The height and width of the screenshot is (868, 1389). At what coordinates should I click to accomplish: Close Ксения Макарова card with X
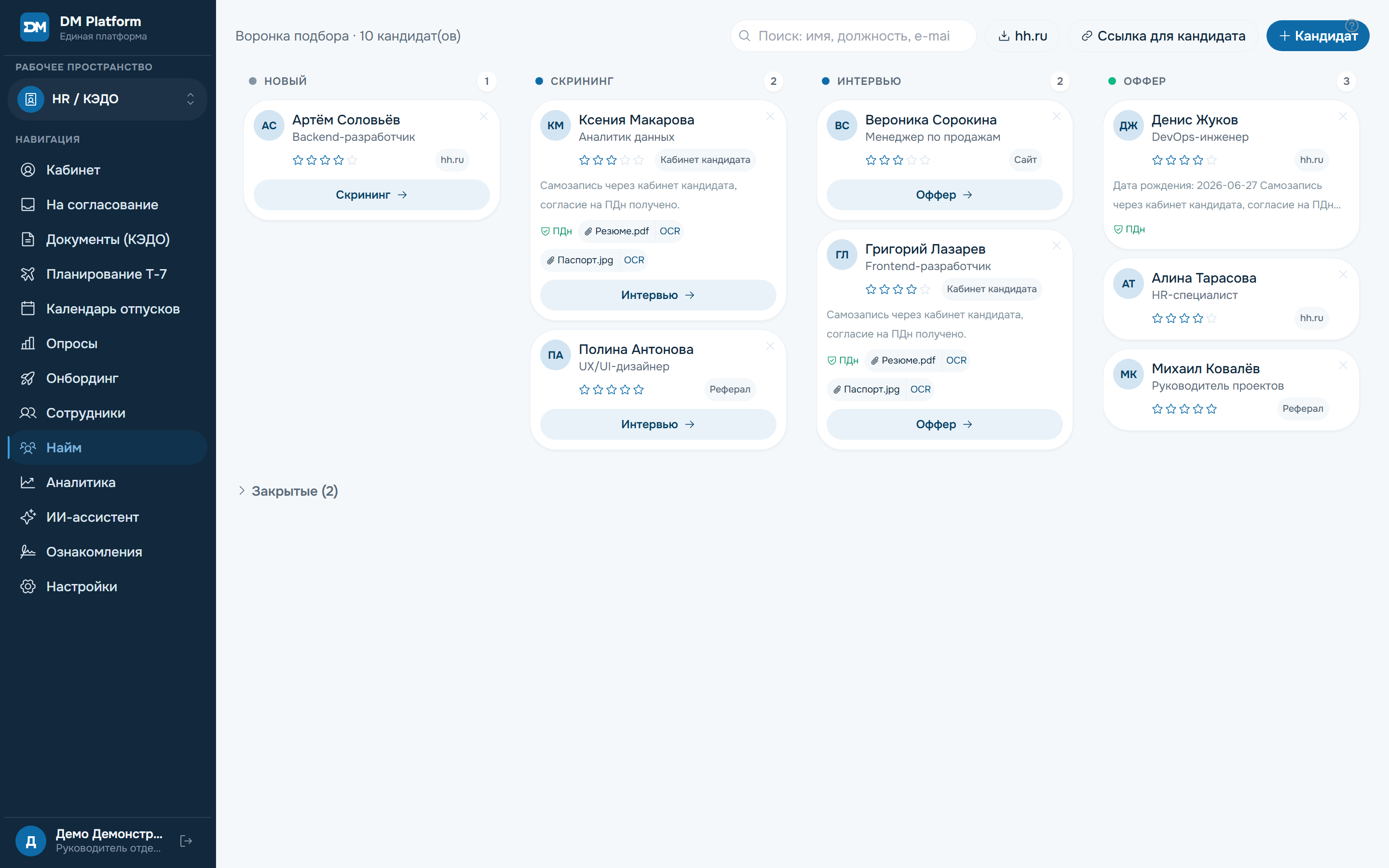(770, 117)
